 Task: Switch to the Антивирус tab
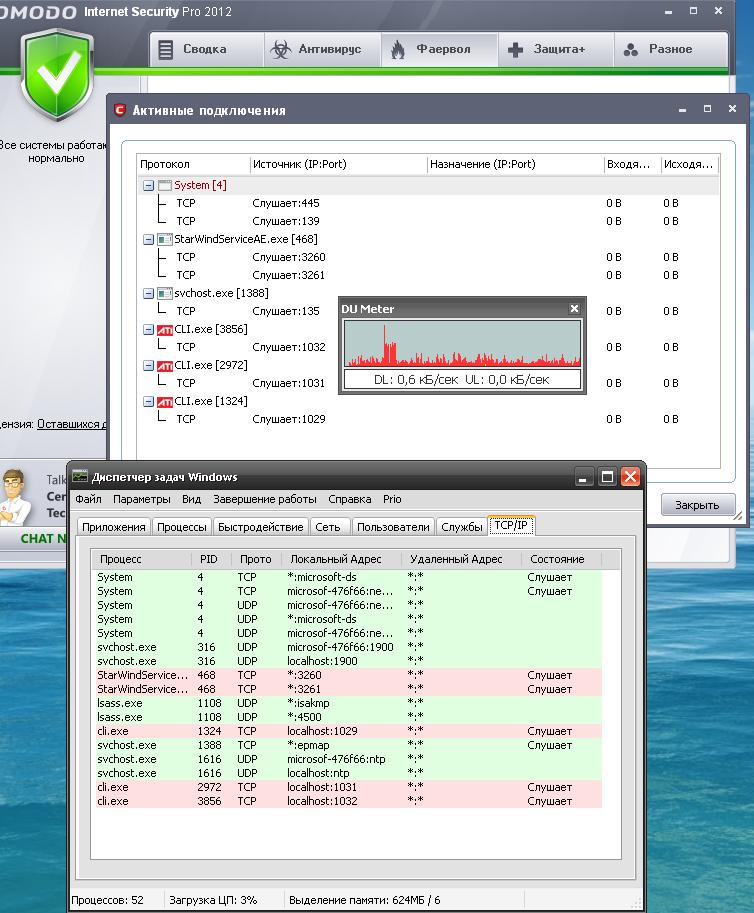[x=323, y=49]
